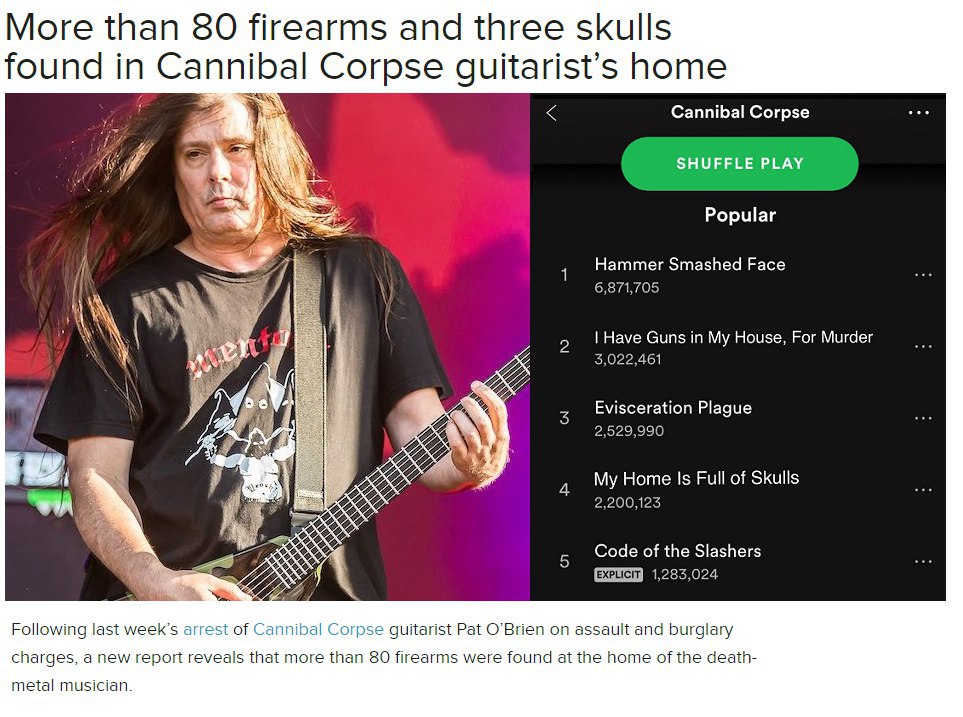The image size is (963, 717).
Task: Open the 'arrest' link in the article
Action: tap(205, 630)
